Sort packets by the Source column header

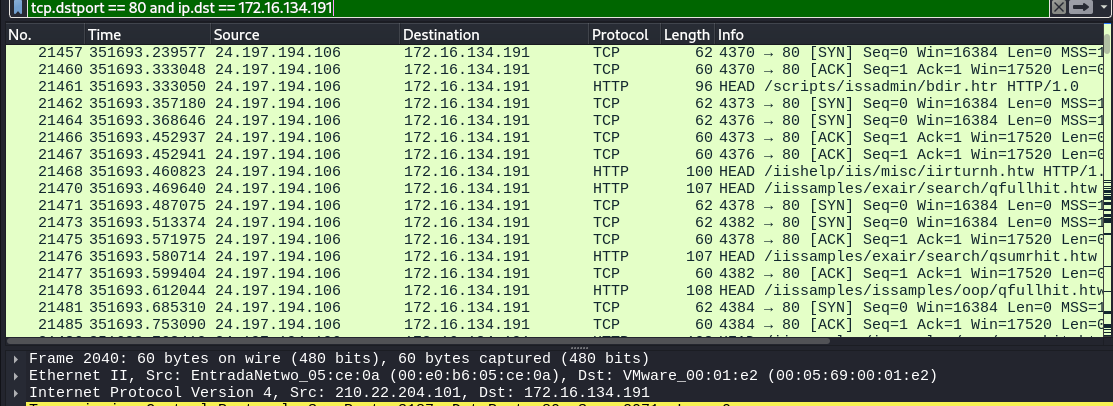(305, 35)
